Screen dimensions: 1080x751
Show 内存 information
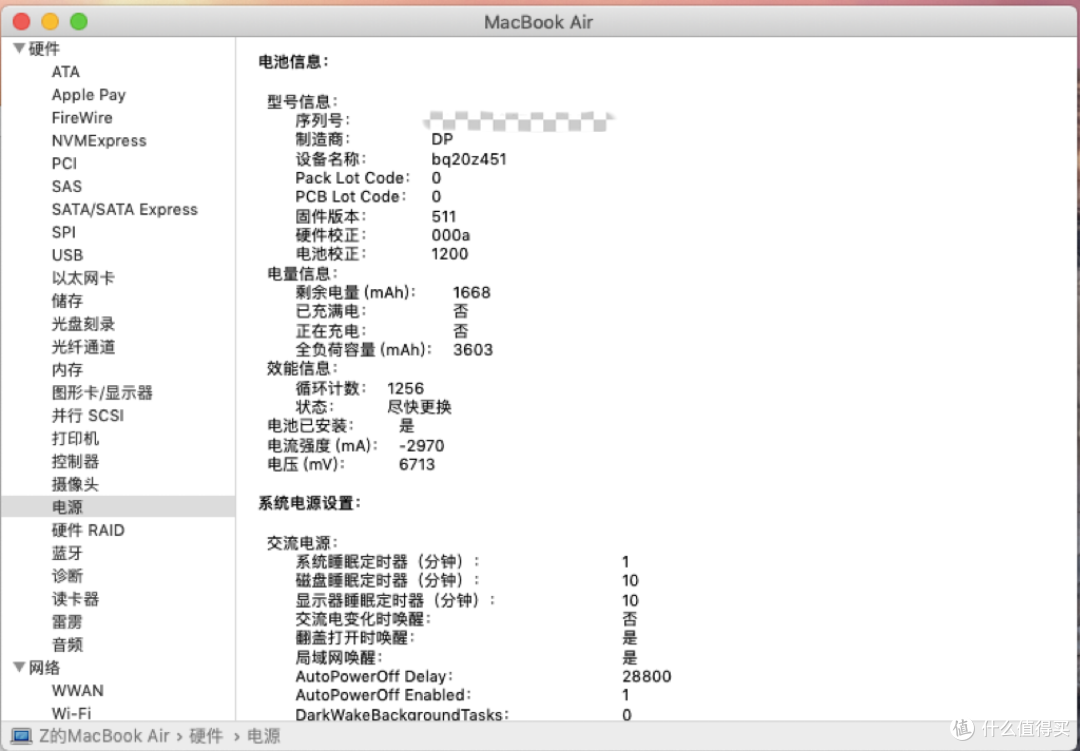tap(67, 370)
